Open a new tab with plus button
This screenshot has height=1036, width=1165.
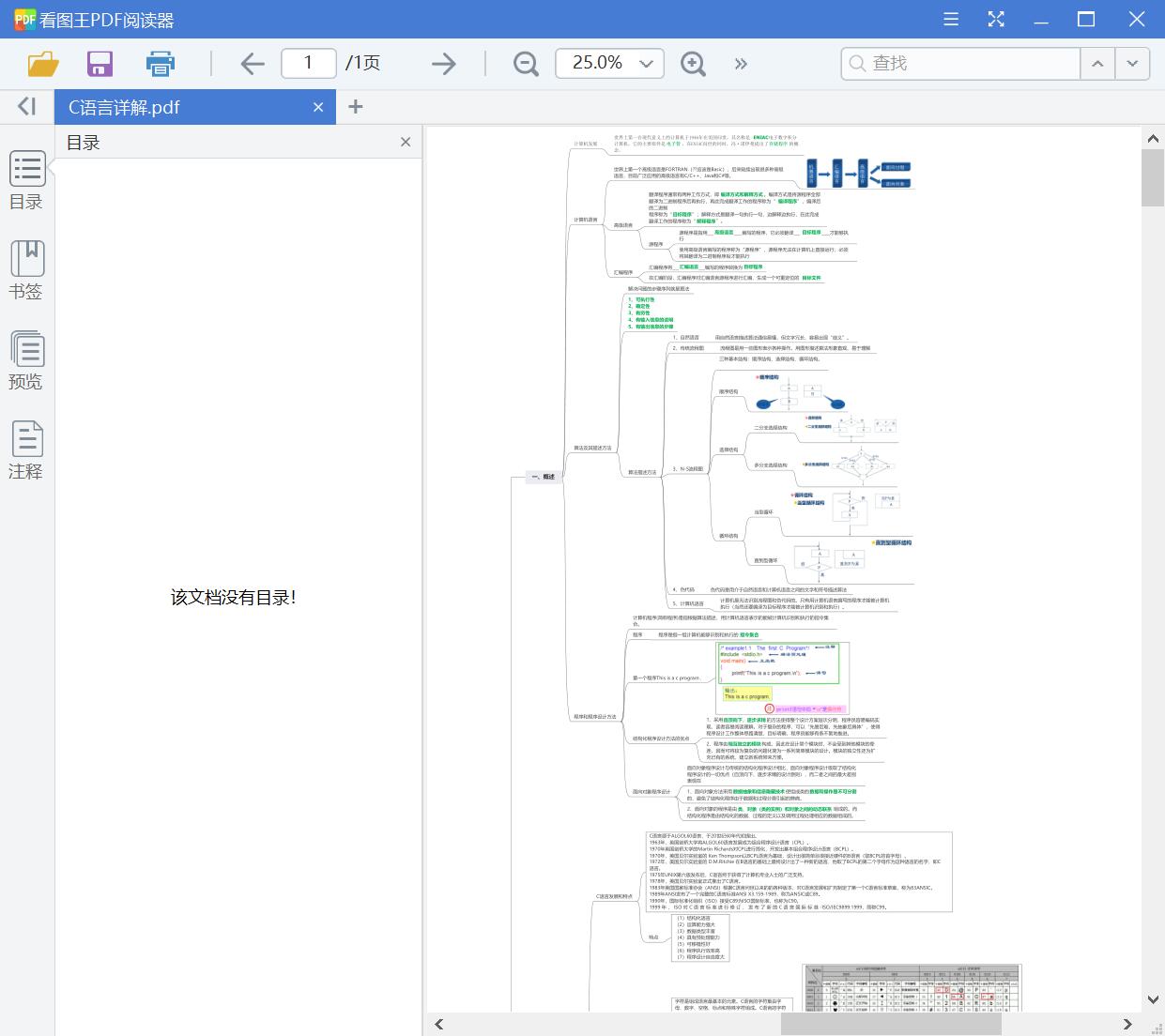click(x=355, y=107)
